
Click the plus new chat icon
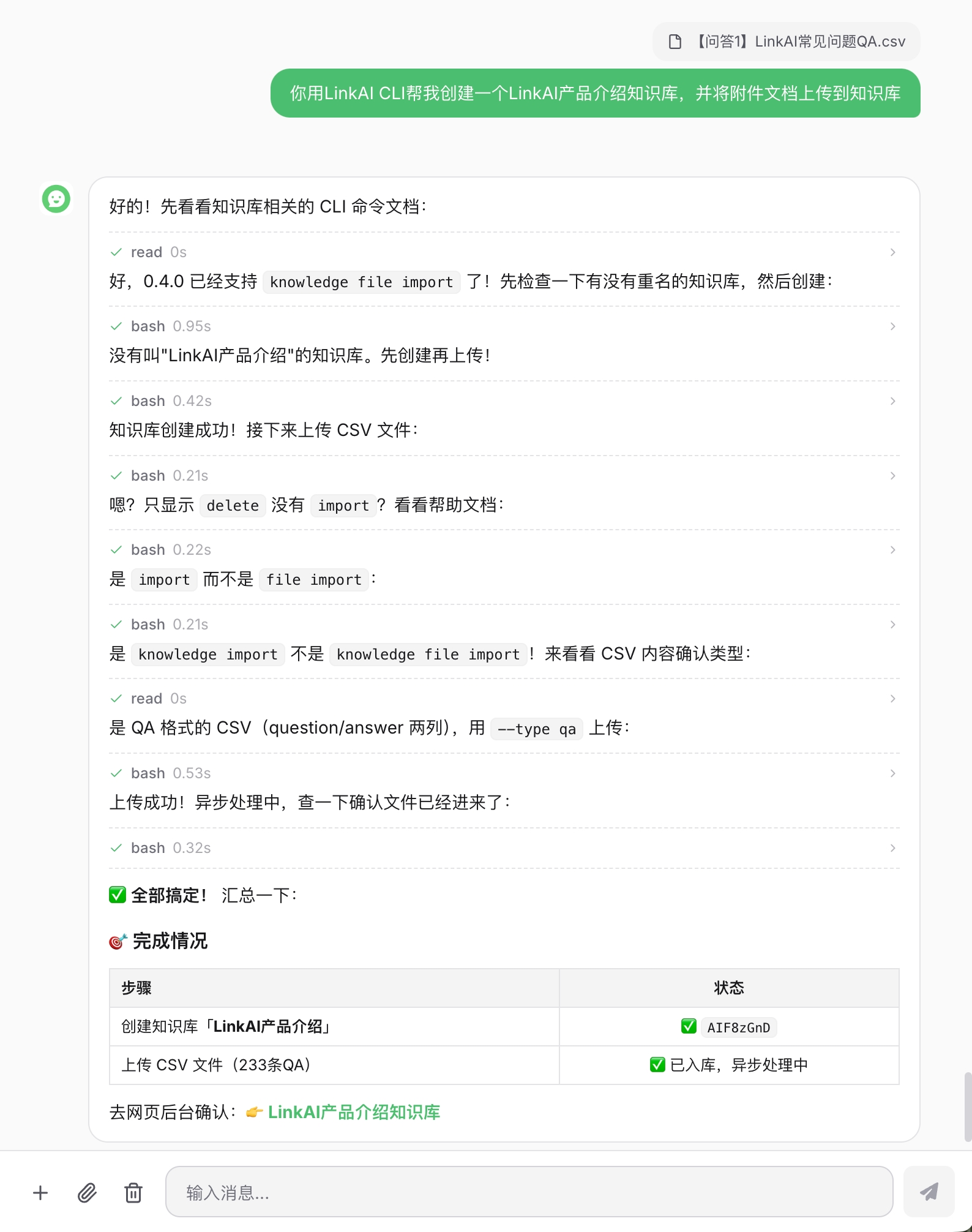pos(40,1192)
